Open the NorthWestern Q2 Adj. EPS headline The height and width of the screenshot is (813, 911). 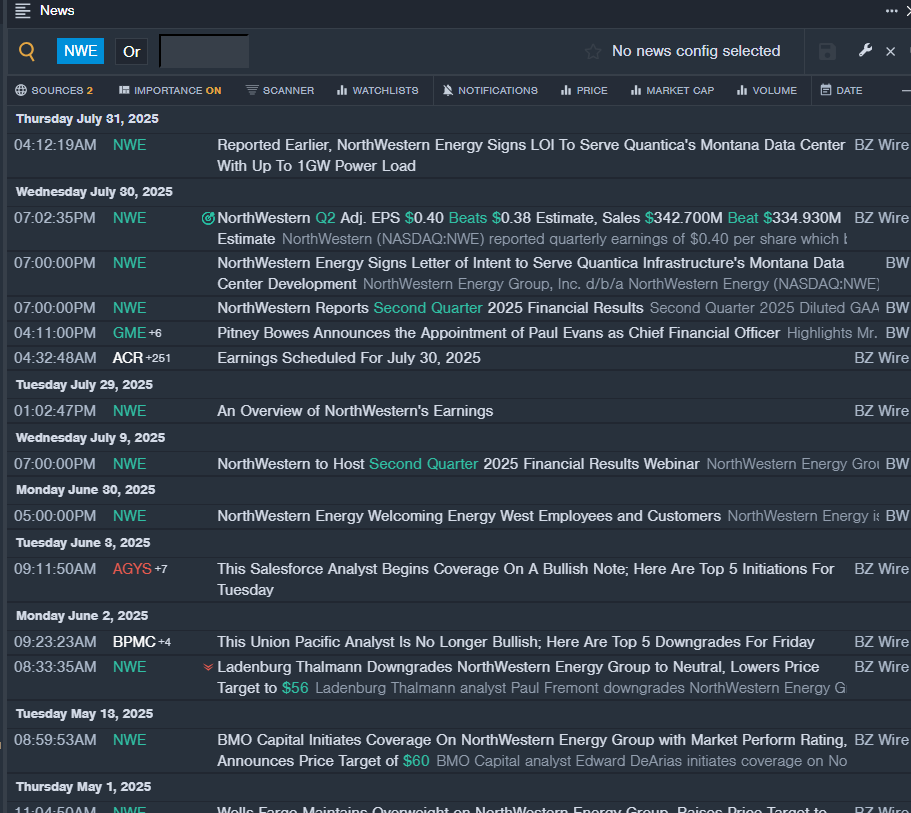click(529, 228)
